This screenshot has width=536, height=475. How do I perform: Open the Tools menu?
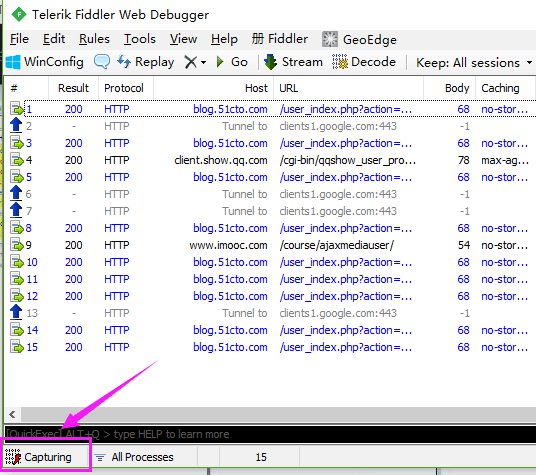(x=140, y=39)
